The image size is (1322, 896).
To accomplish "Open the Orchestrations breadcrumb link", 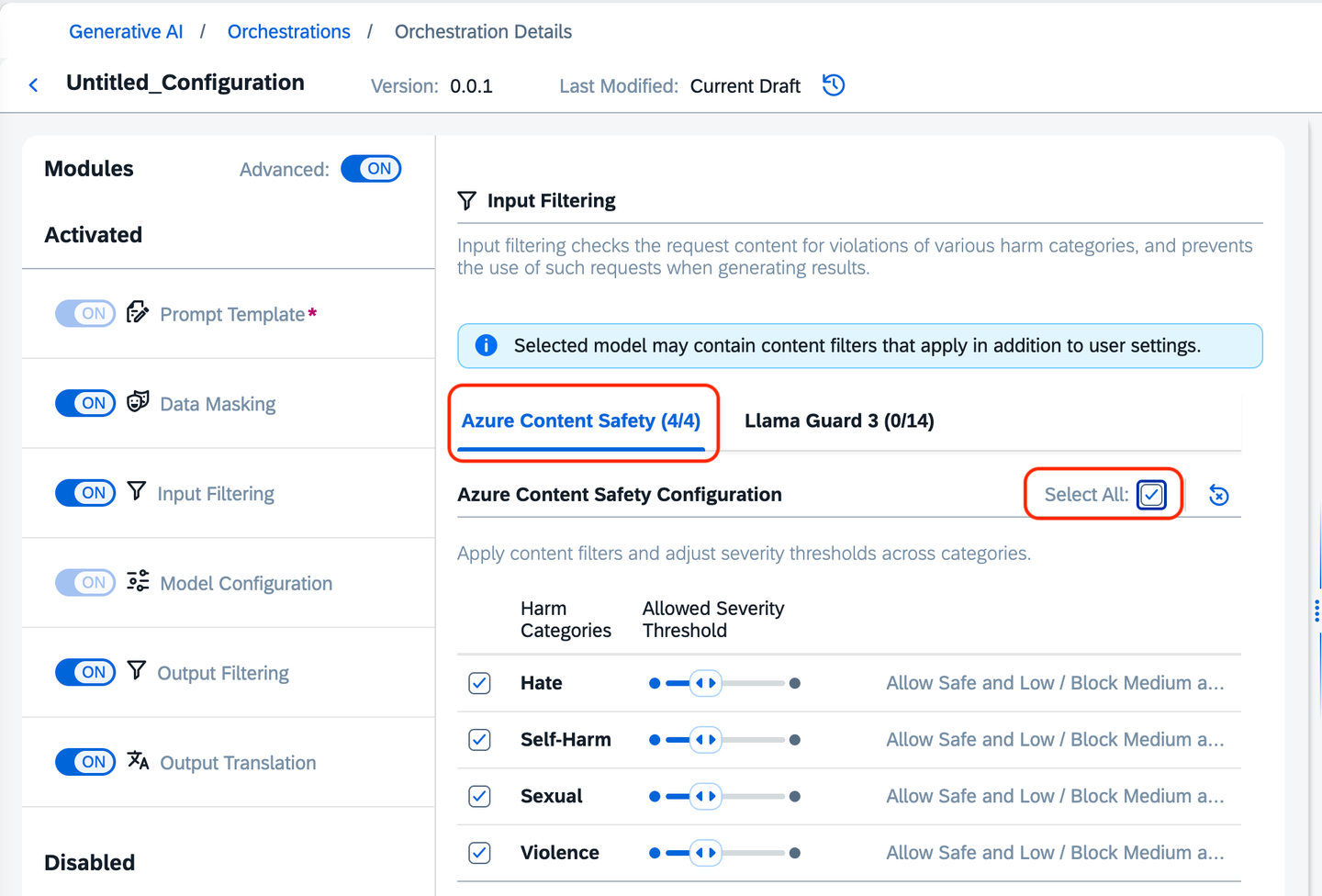I will tap(289, 32).
